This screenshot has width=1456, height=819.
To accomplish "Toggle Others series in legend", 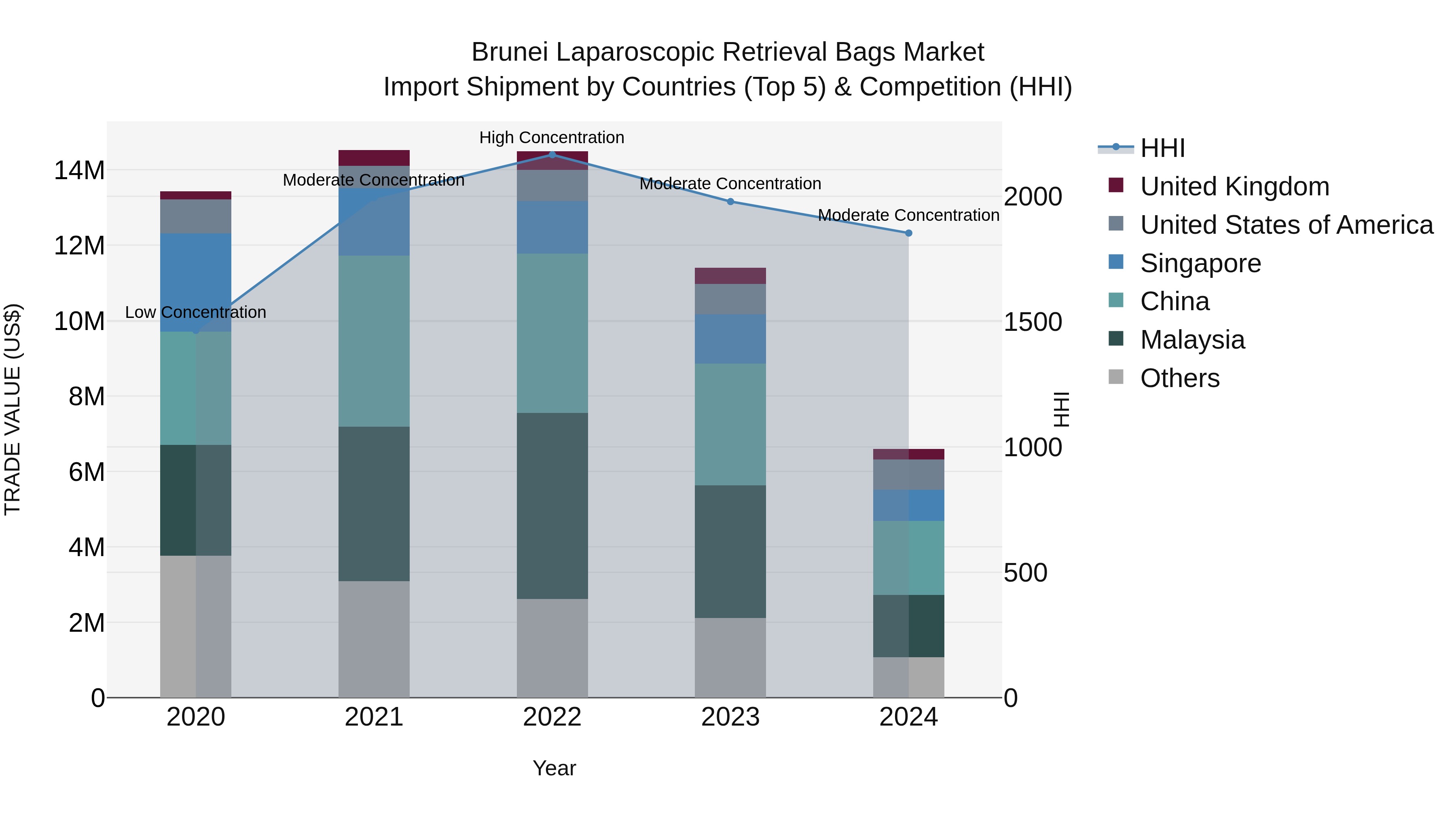I will click(1164, 378).
